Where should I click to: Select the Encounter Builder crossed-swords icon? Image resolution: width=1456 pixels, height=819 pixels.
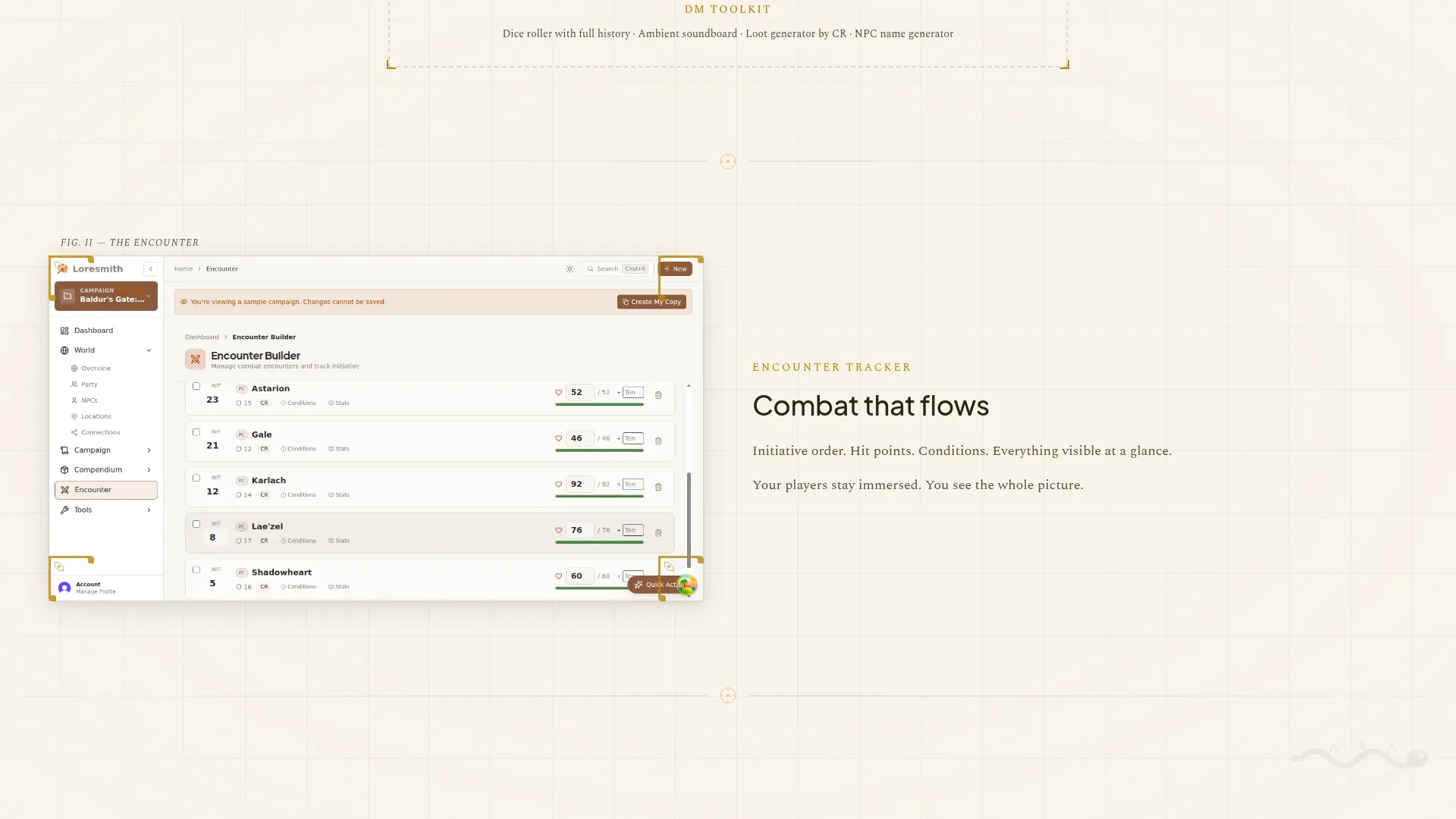[x=196, y=359]
